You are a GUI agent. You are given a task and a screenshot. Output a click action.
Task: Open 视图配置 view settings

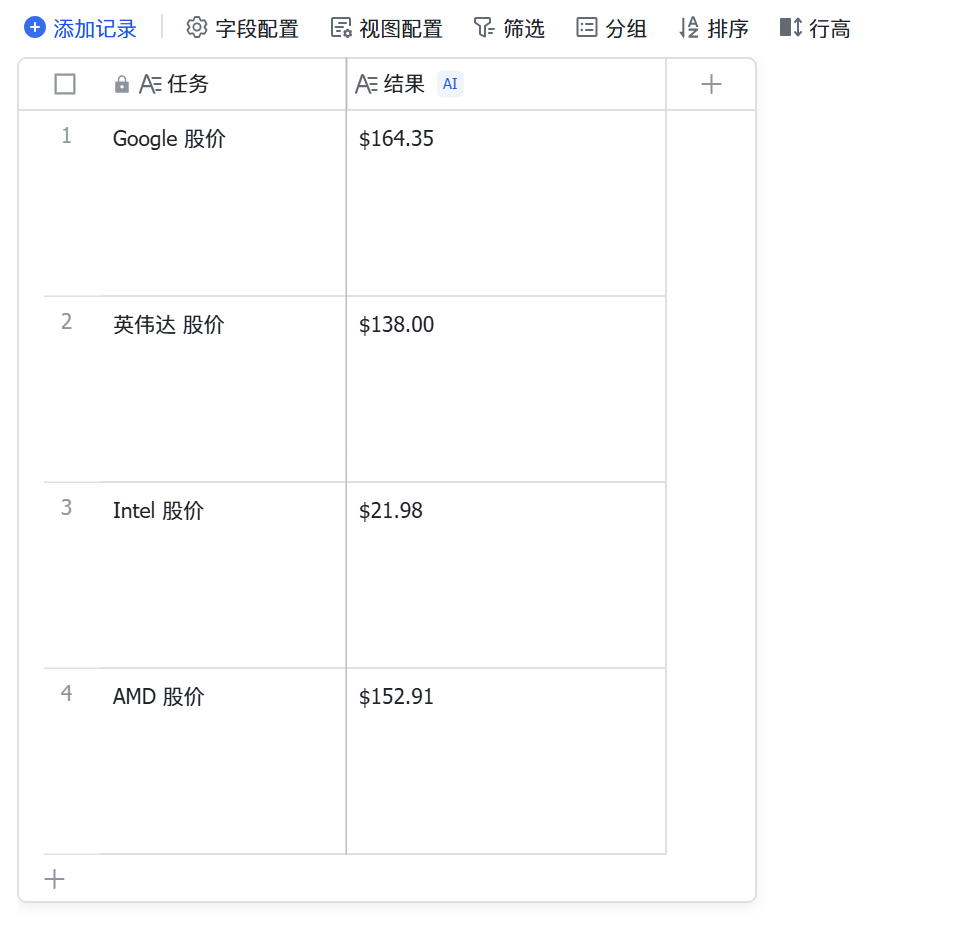point(386,29)
